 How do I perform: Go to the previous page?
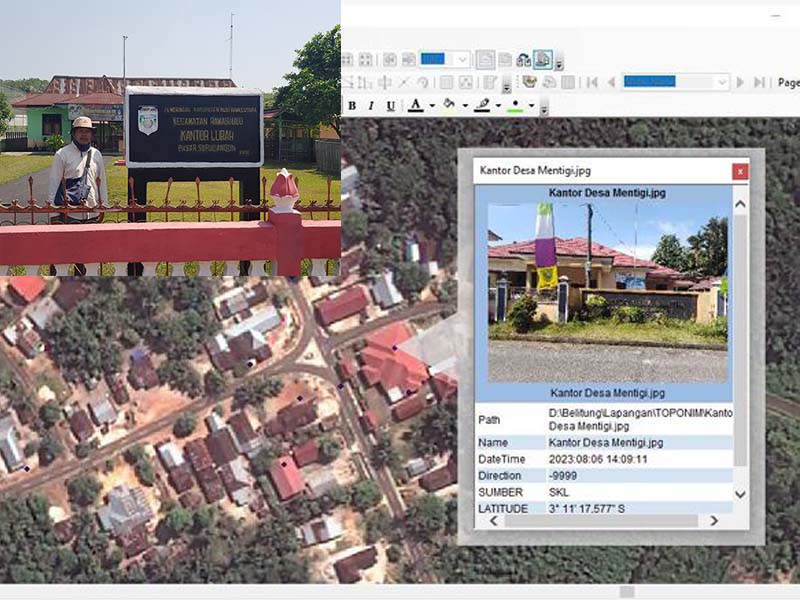coord(610,82)
